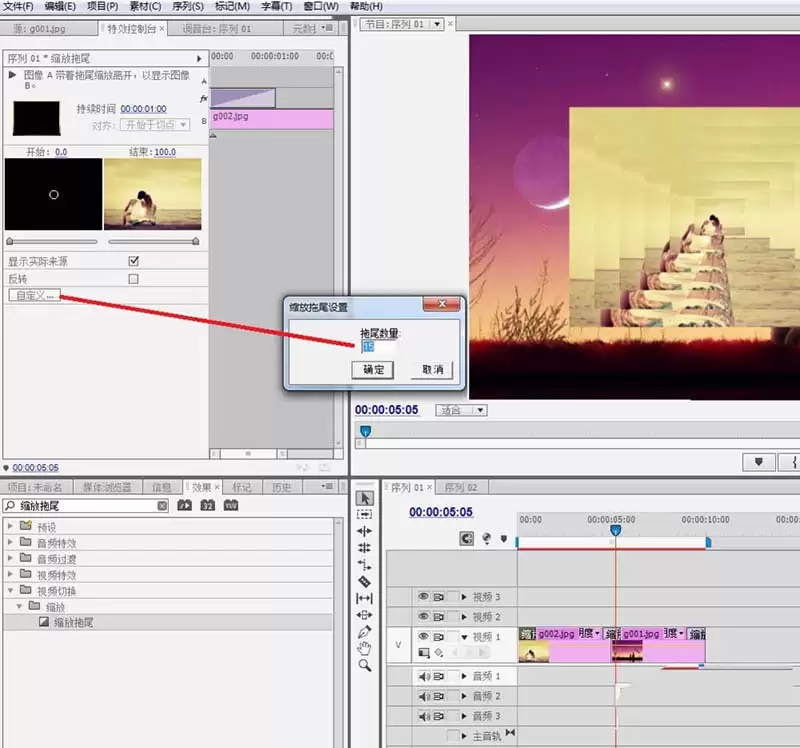Select the Selection arrow tool
The image size is (800, 748).
364,498
